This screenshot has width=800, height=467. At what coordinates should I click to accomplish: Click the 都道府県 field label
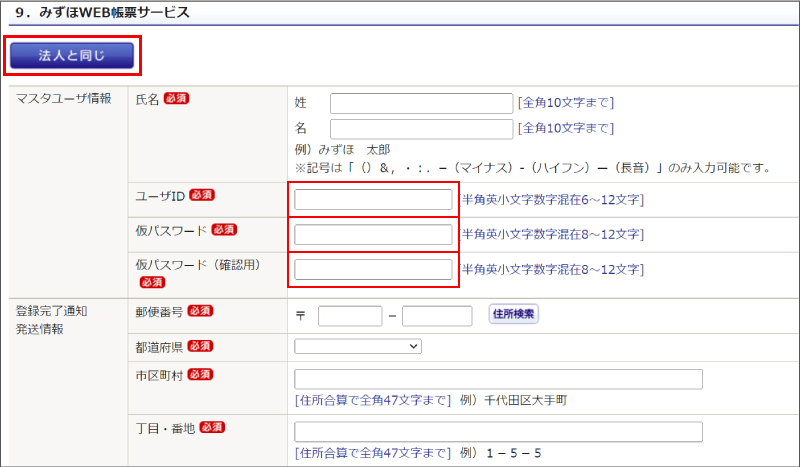[159, 347]
